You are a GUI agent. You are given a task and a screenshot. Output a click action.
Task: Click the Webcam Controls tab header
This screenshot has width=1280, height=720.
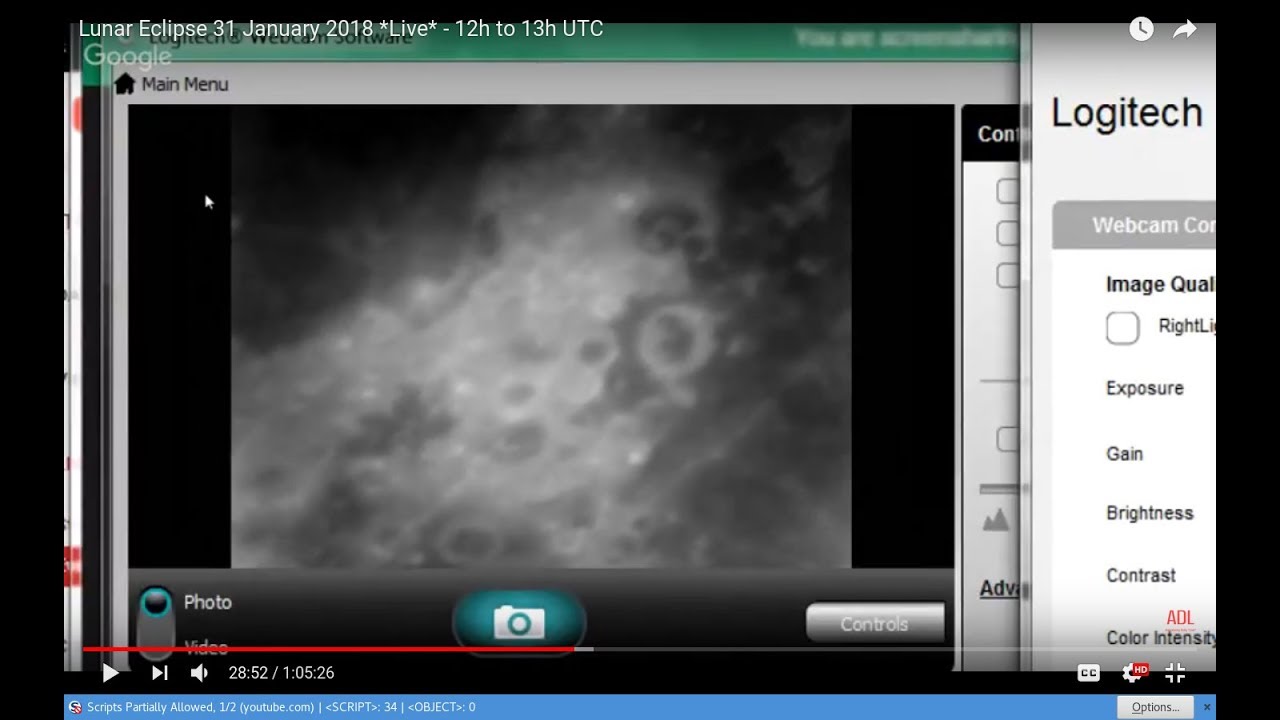tap(1134, 225)
